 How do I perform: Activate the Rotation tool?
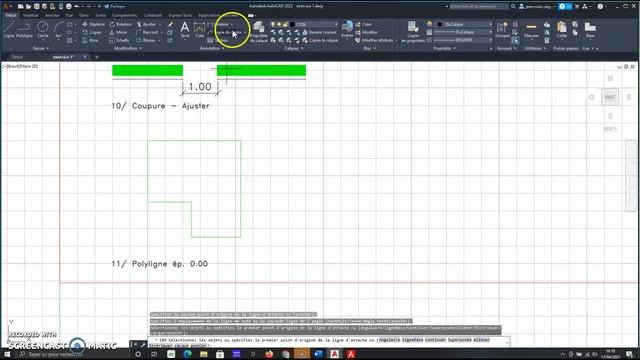click(120, 24)
